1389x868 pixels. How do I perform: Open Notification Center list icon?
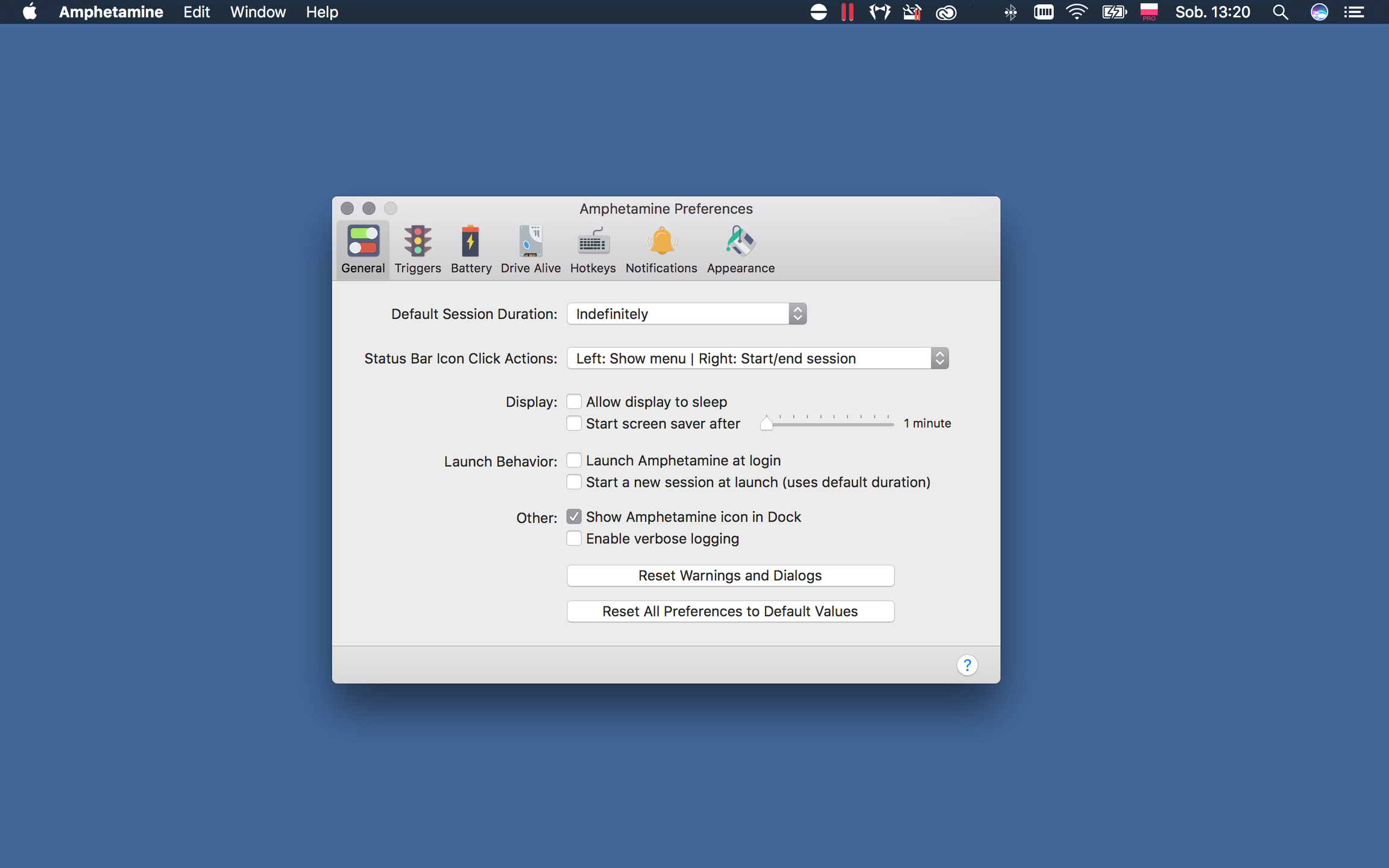point(1354,12)
